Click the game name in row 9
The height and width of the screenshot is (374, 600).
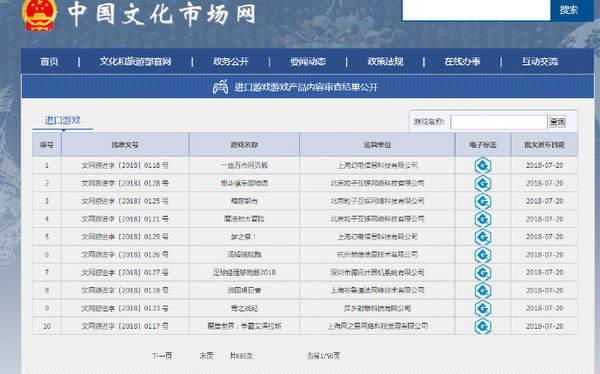(244, 308)
